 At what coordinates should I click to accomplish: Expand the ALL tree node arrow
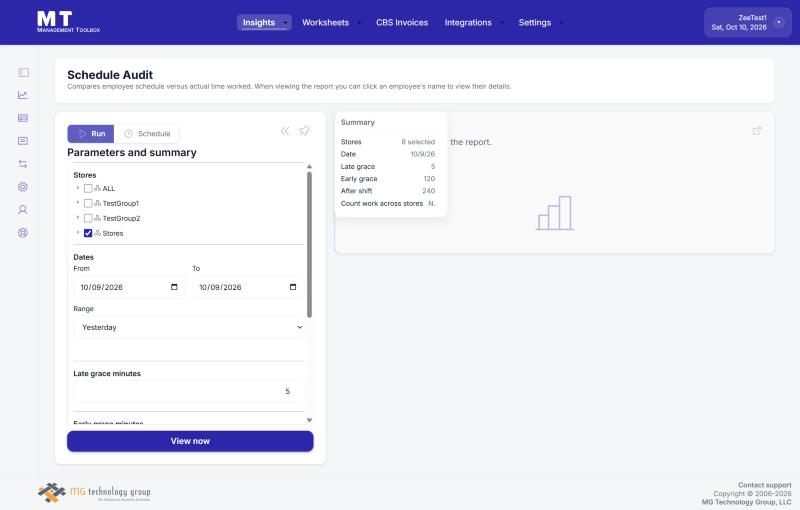[x=78, y=188]
